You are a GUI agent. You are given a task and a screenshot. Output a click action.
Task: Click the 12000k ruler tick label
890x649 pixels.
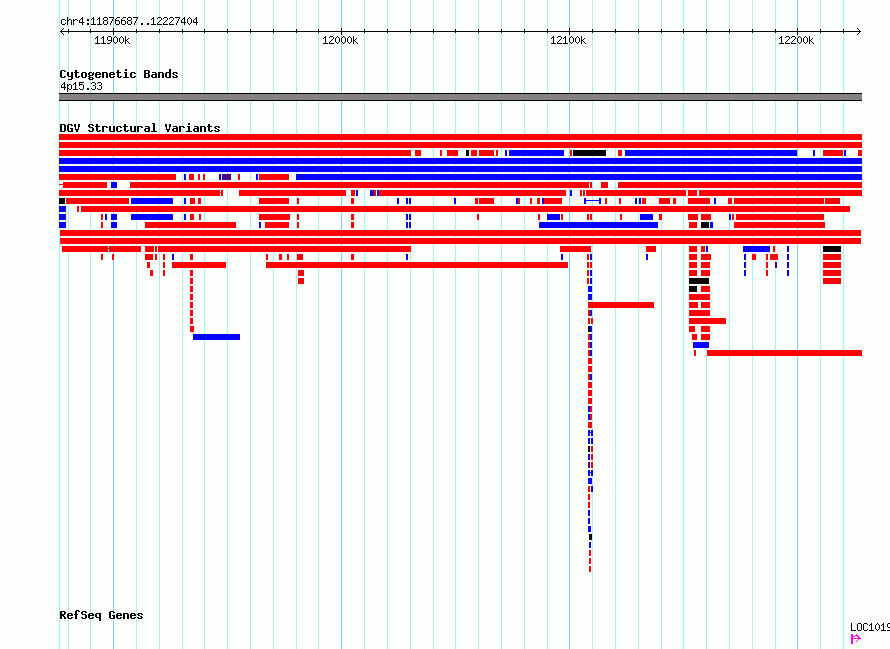click(x=340, y=40)
